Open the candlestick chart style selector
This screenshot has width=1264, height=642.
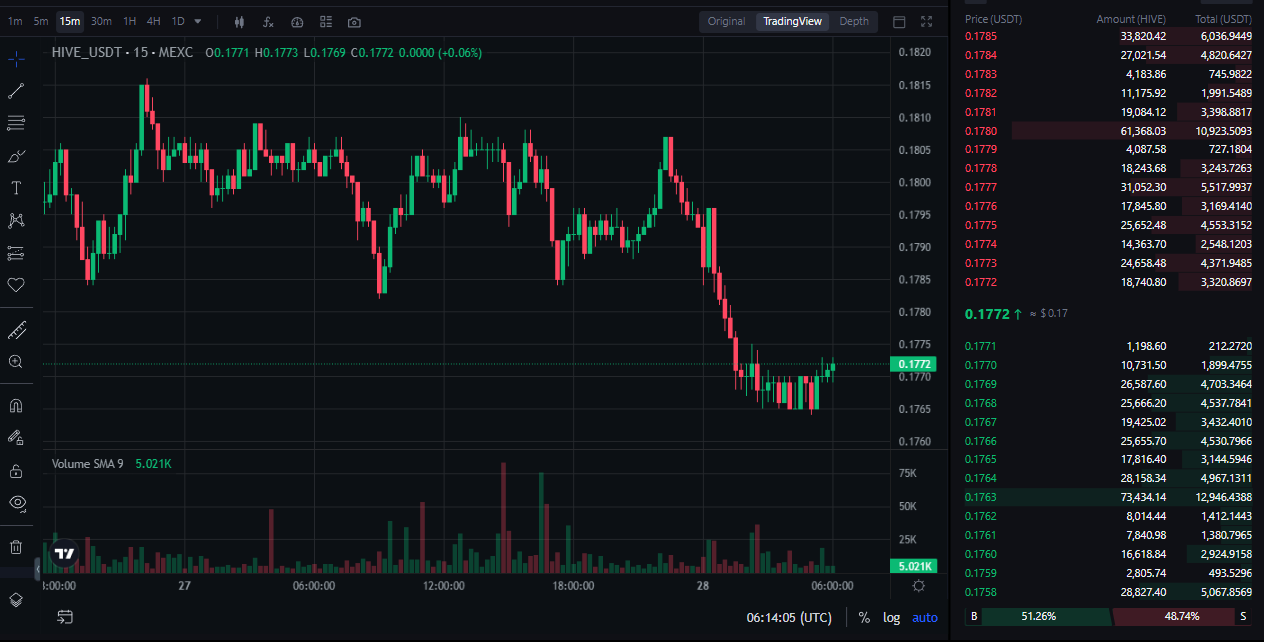point(239,22)
